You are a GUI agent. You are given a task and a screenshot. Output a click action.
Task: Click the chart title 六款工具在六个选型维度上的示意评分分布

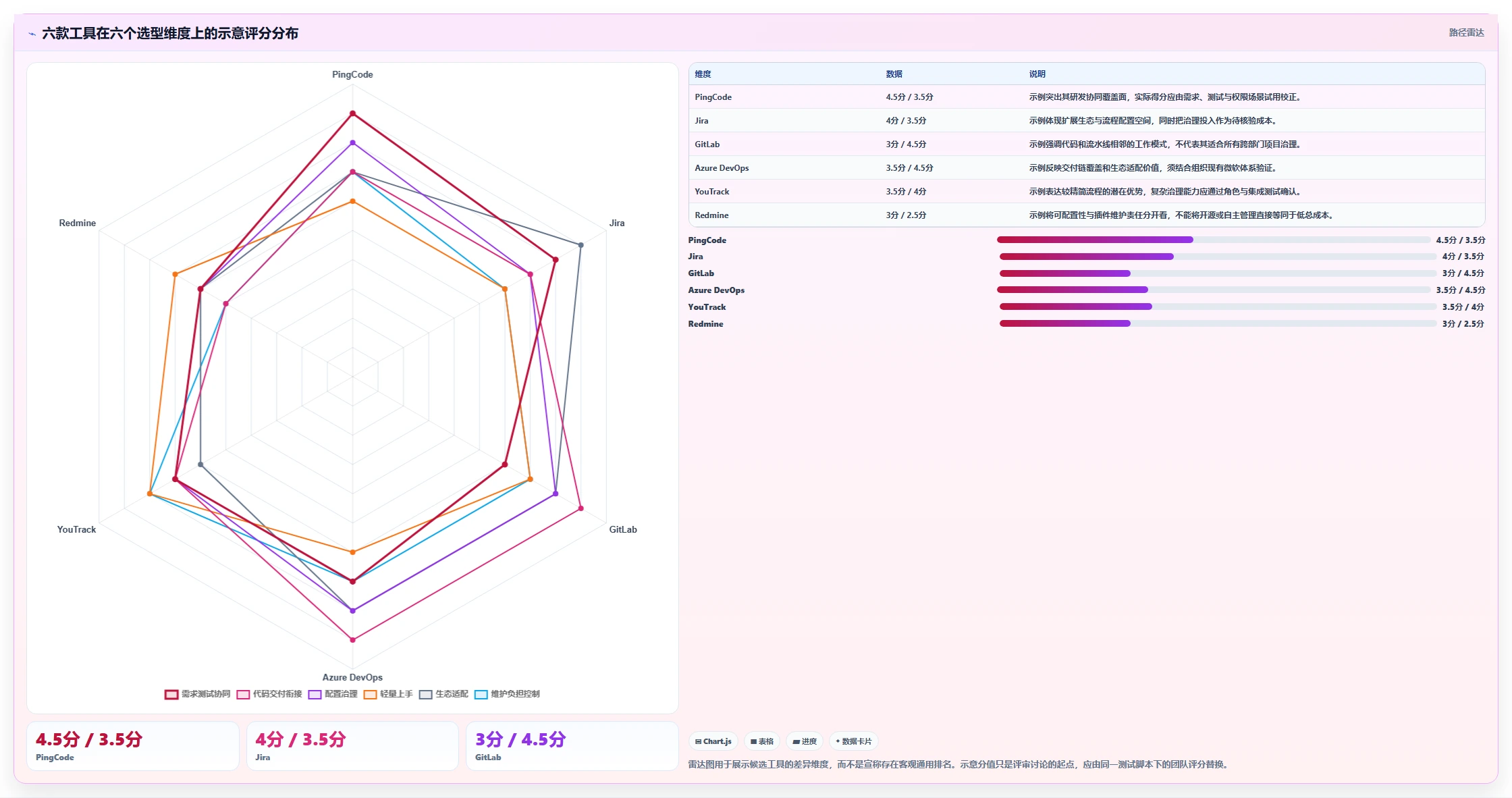170,34
